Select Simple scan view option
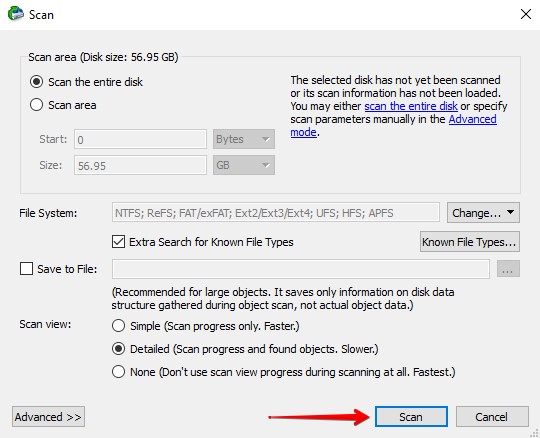The width and height of the screenshot is (540, 438). click(x=118, y=326)
